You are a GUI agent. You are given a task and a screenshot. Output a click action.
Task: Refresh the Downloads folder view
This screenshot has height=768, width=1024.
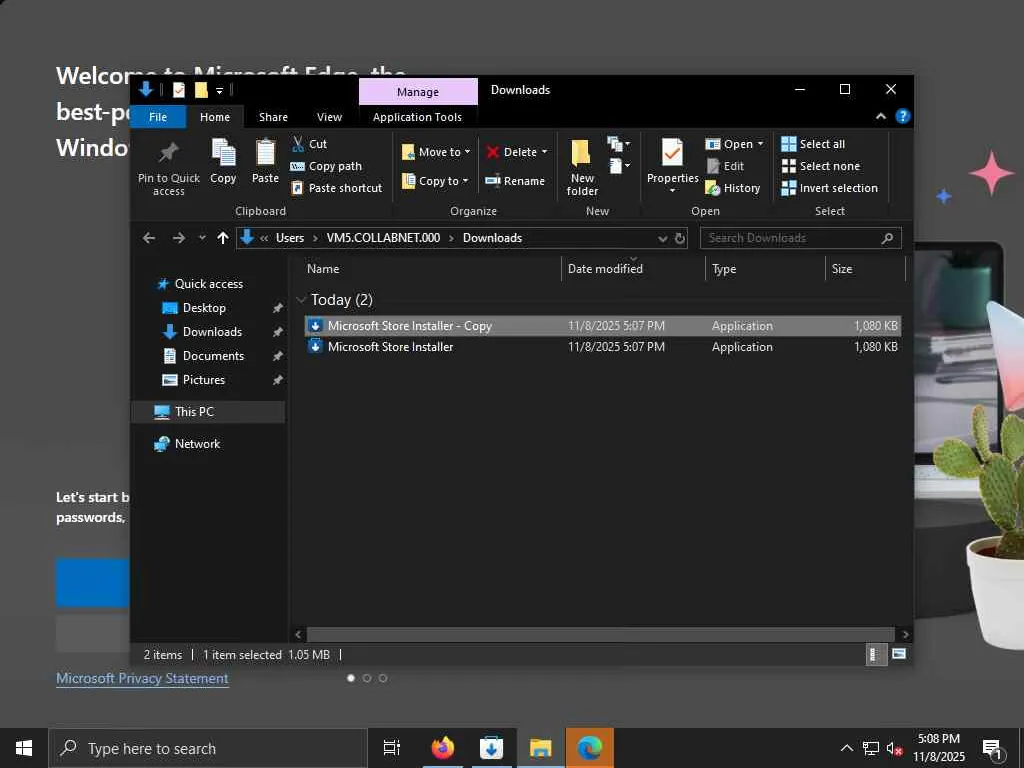coord(680,238)
